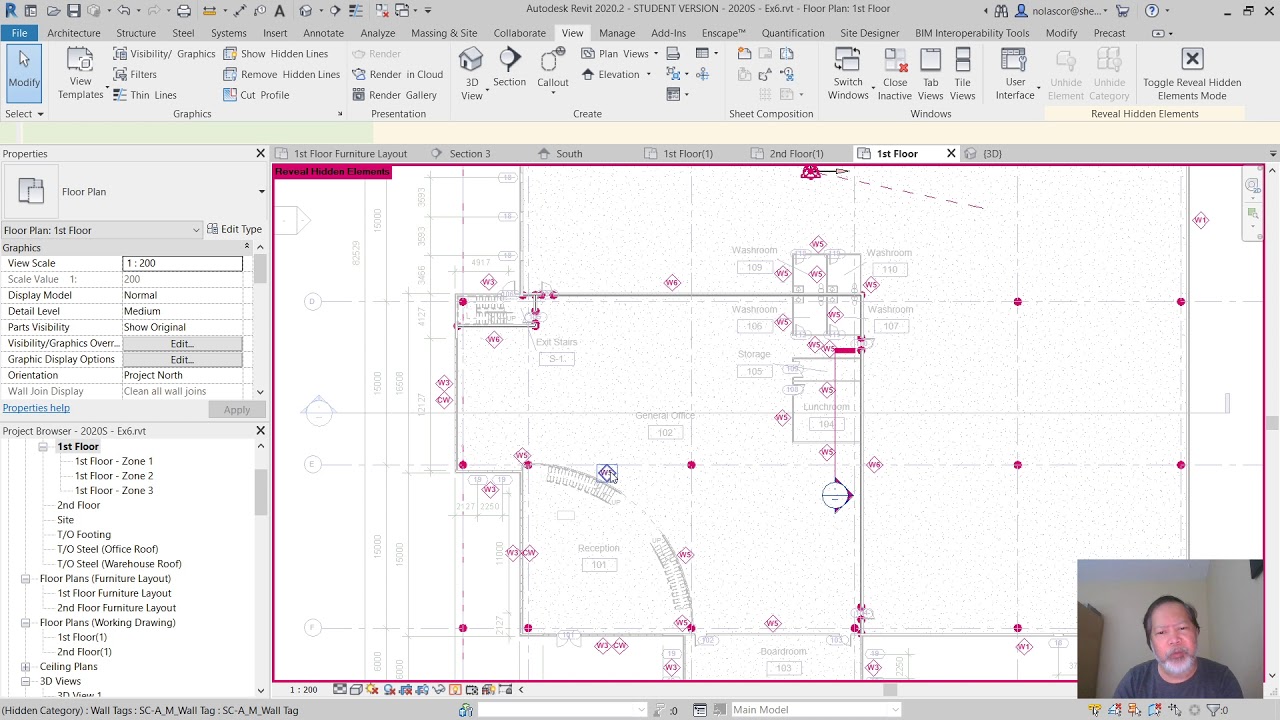Close the Properties panel
Viewport: 1280px width, 720px height.
tap(260, 154)
